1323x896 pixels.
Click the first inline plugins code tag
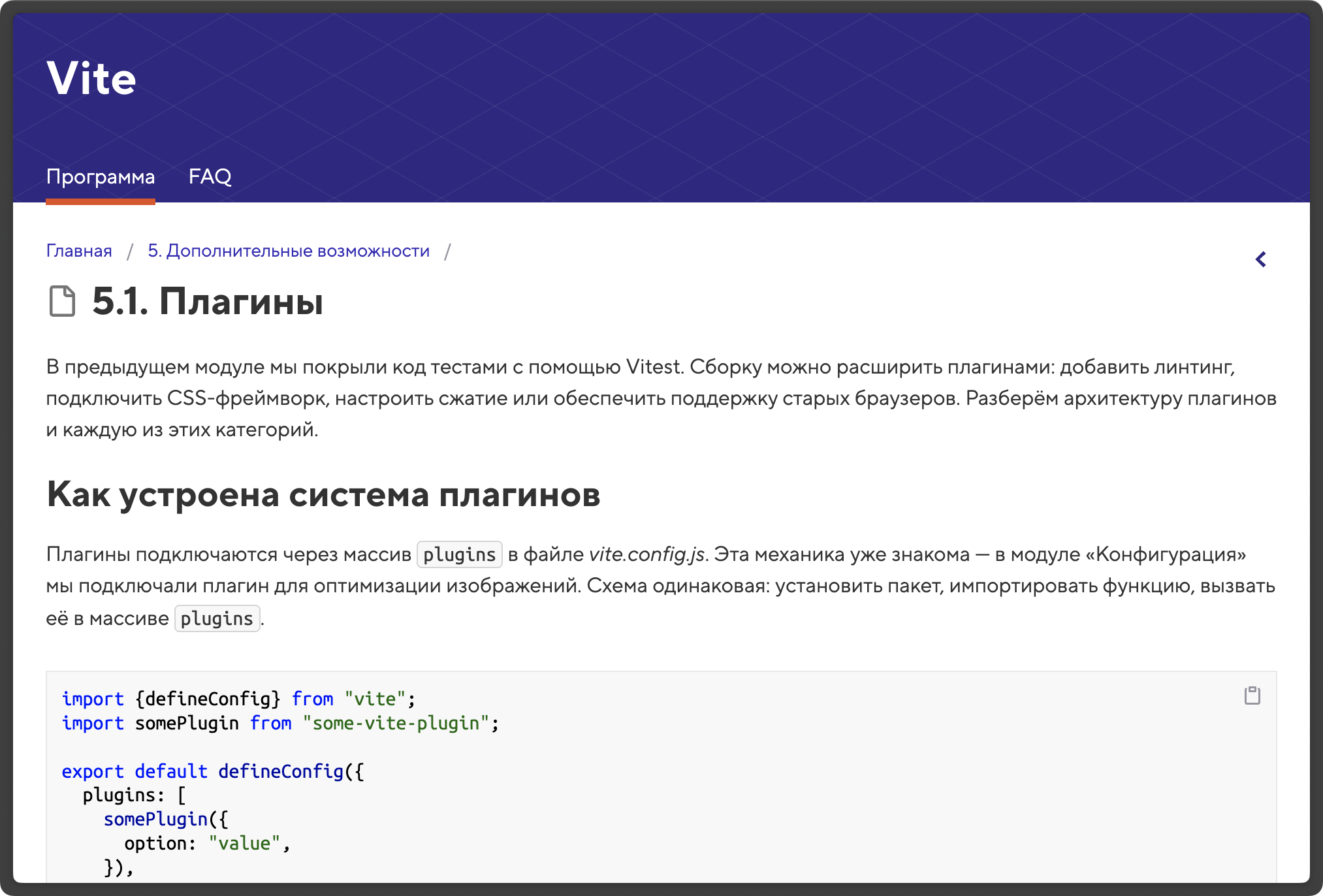459,554
